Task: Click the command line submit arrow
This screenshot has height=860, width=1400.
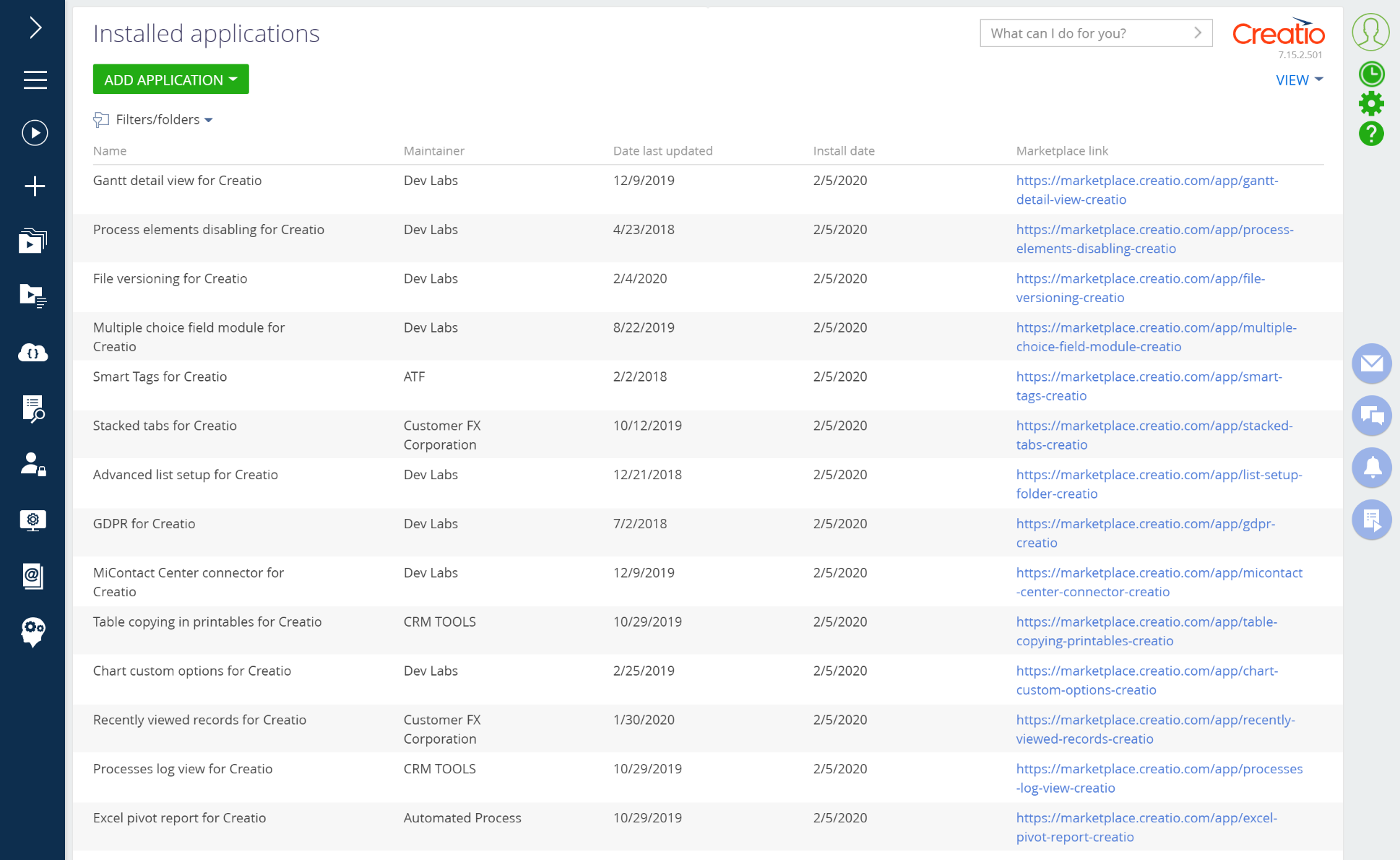Action: pos(1197,33)
